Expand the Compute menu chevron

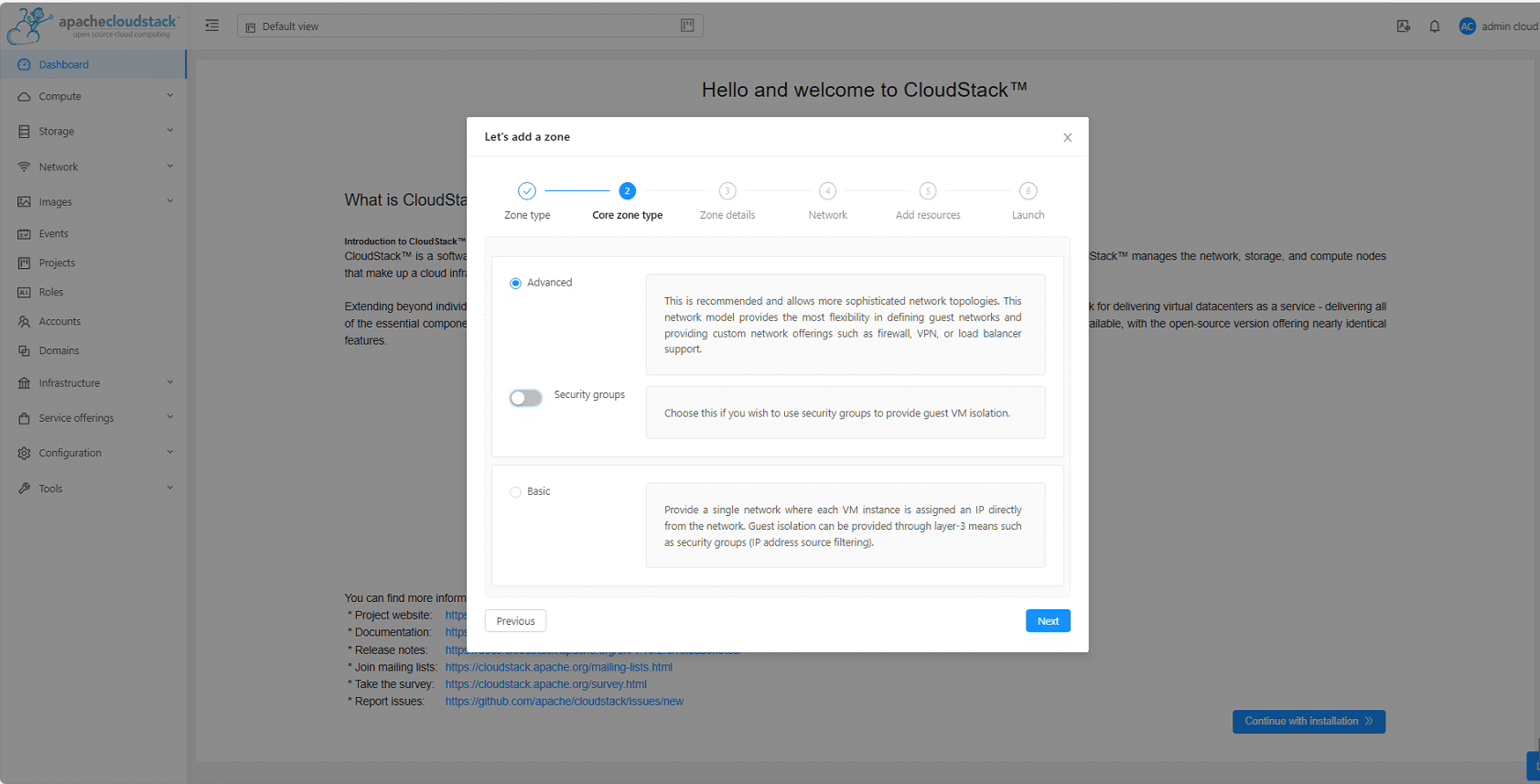pyautogui.click(x=170, y=96)
